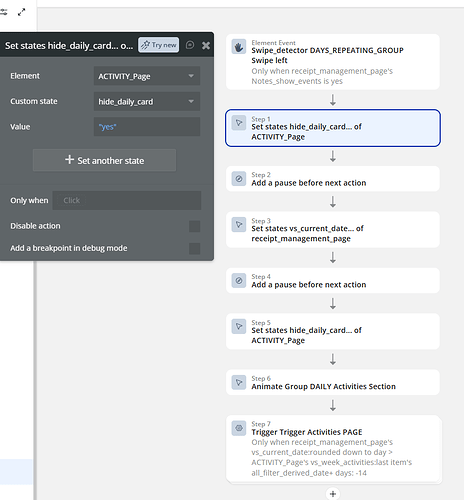
Task: Select Step 4 Add a pause action
Action: (333, 281)
